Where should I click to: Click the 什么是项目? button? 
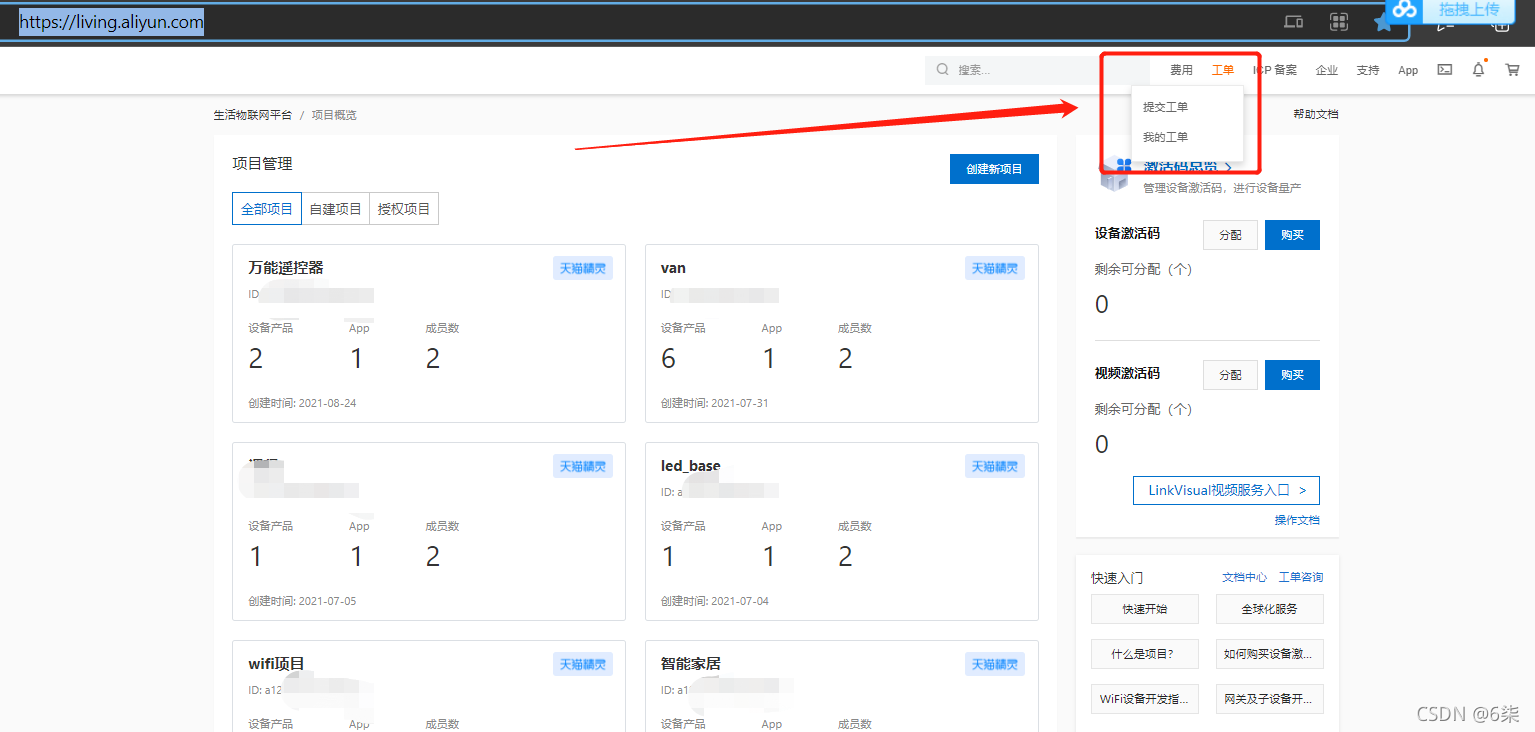(1145, 654)
